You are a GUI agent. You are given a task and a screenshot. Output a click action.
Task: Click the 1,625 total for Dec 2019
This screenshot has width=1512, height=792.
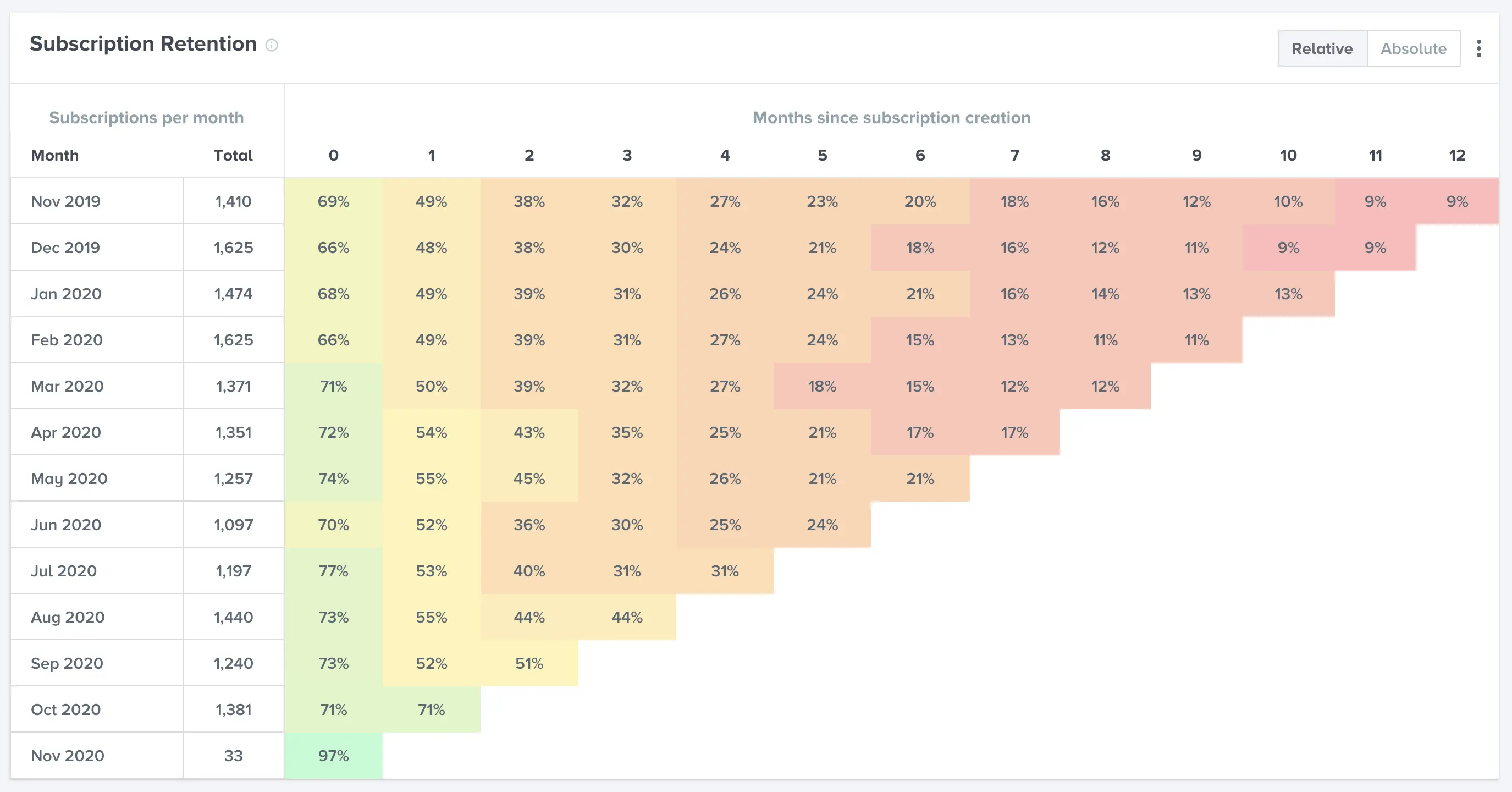pyautogui.click(x=233, y=247)
